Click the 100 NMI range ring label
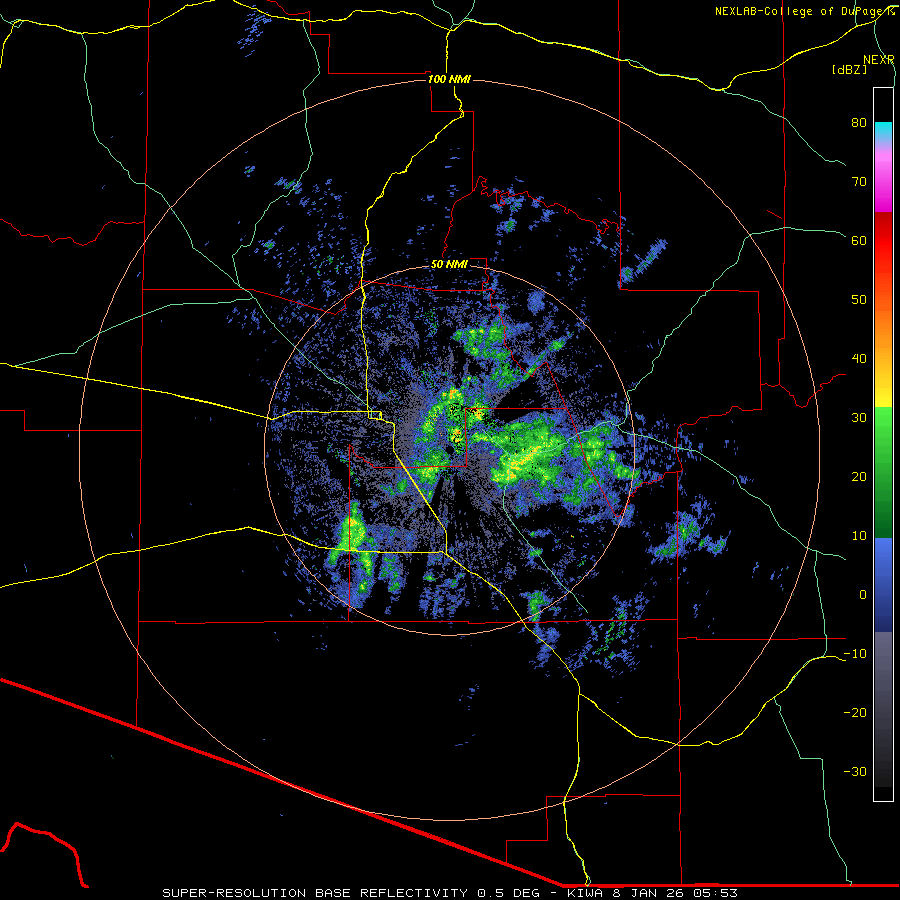This screenshot has height=900, width=900. 449,79
